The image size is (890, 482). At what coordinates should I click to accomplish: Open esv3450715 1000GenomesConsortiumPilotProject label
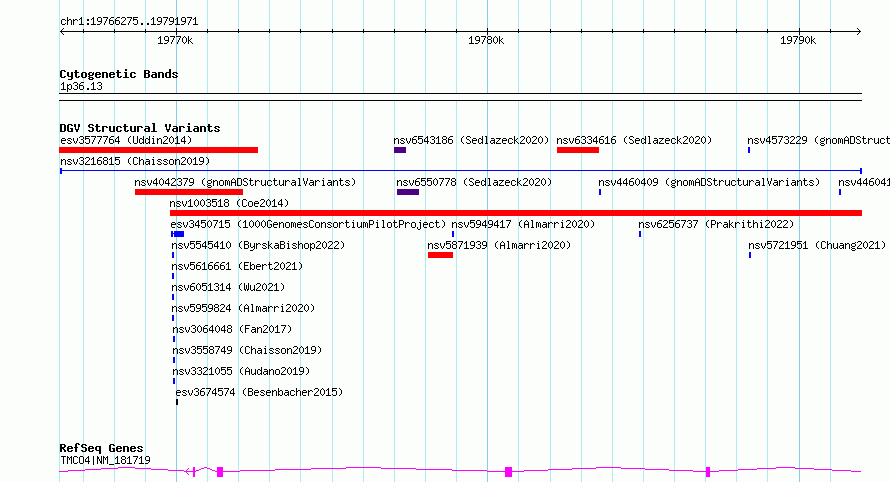308,224
